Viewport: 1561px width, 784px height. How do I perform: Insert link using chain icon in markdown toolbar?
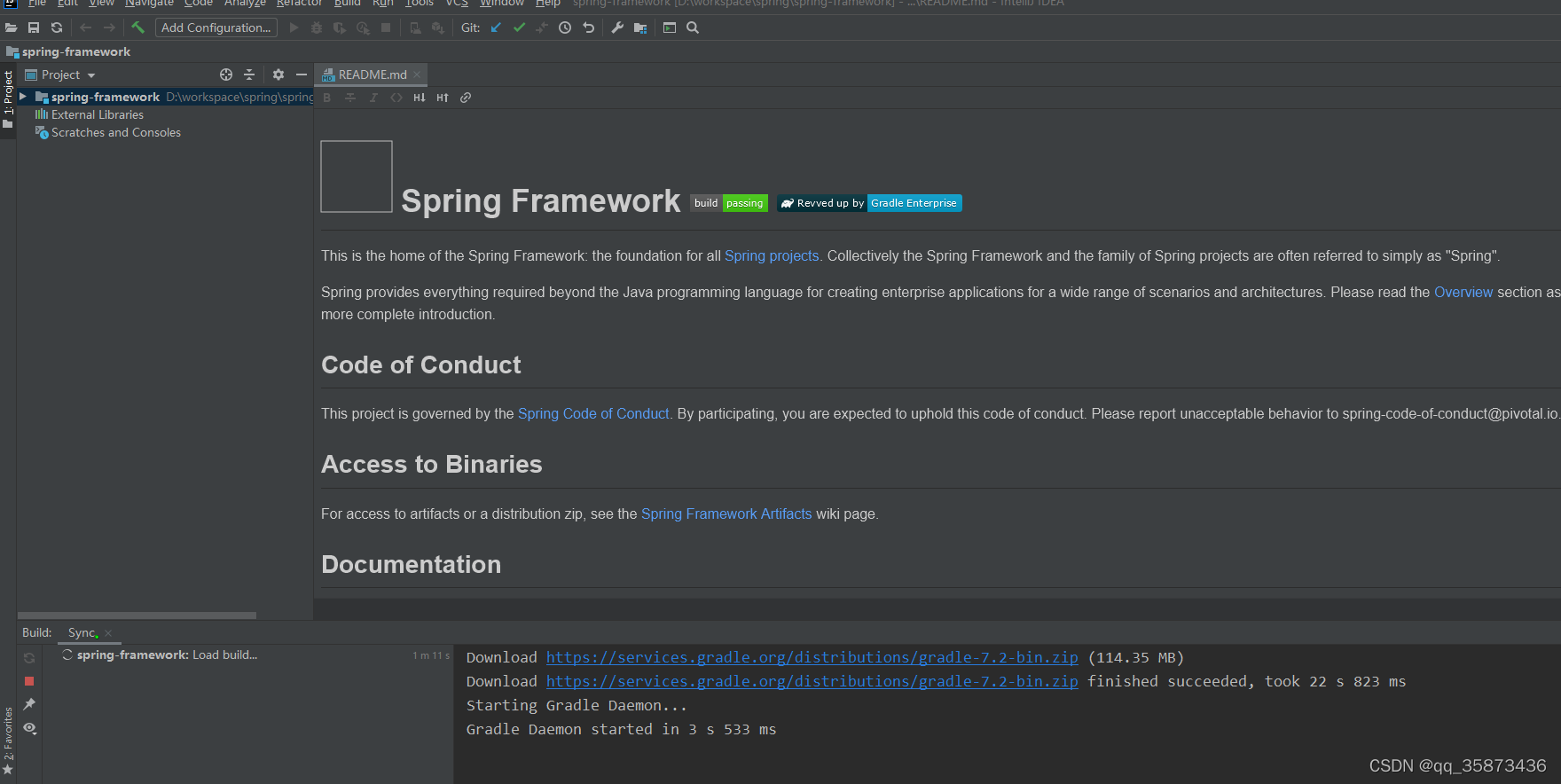466,98
